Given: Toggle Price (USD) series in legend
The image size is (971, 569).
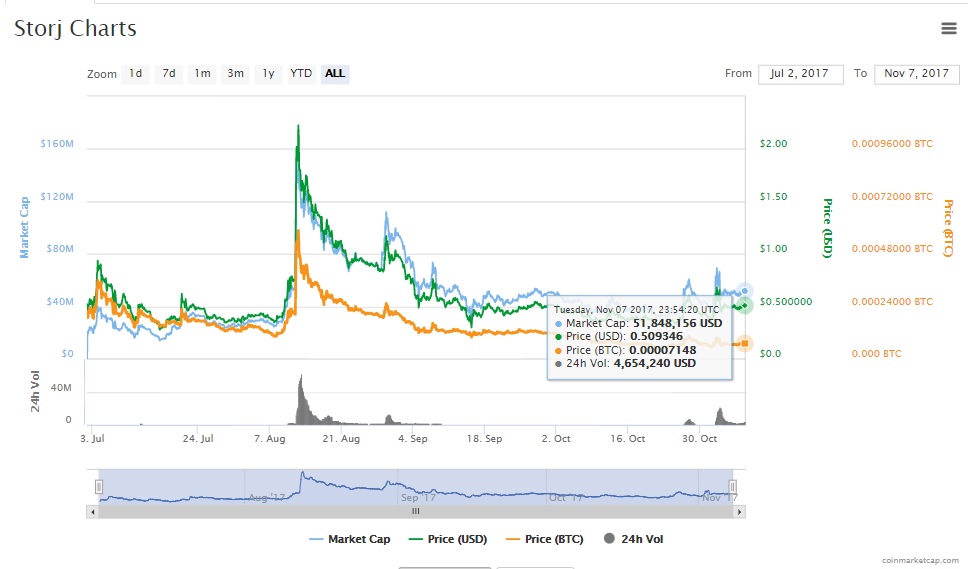Looking at the screenshot, I should pos(448,539).
